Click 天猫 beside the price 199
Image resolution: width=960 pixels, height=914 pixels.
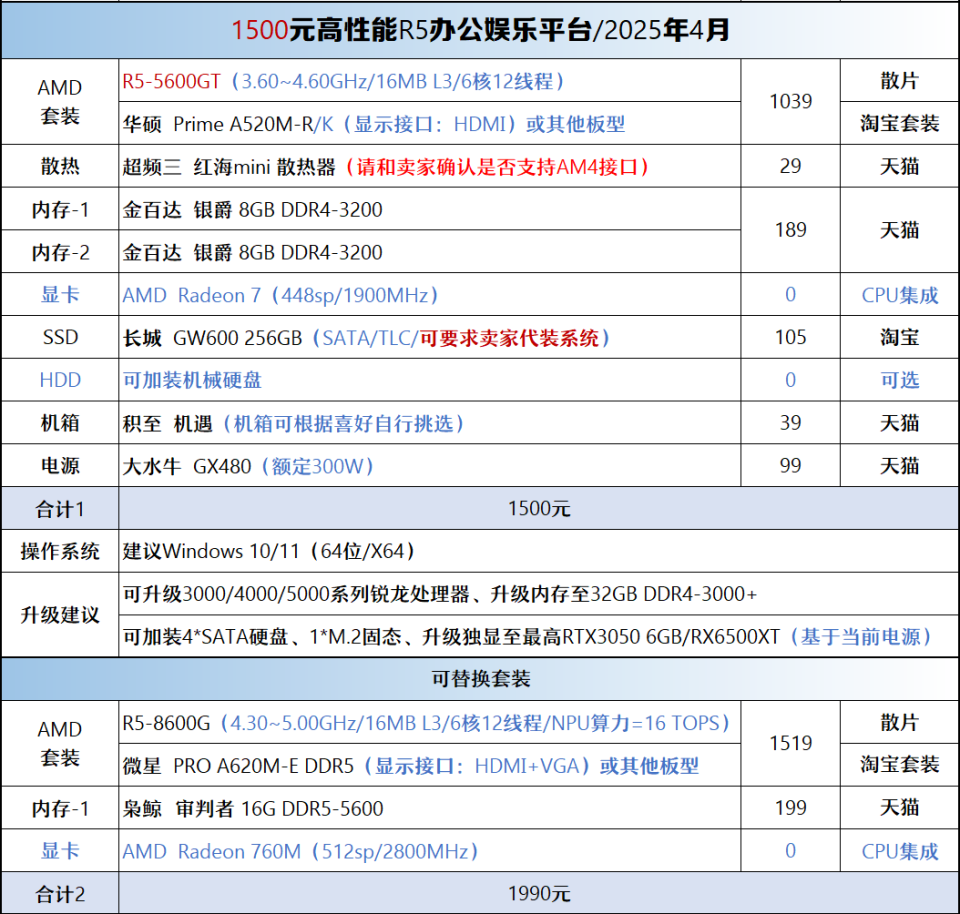(899, 808)
